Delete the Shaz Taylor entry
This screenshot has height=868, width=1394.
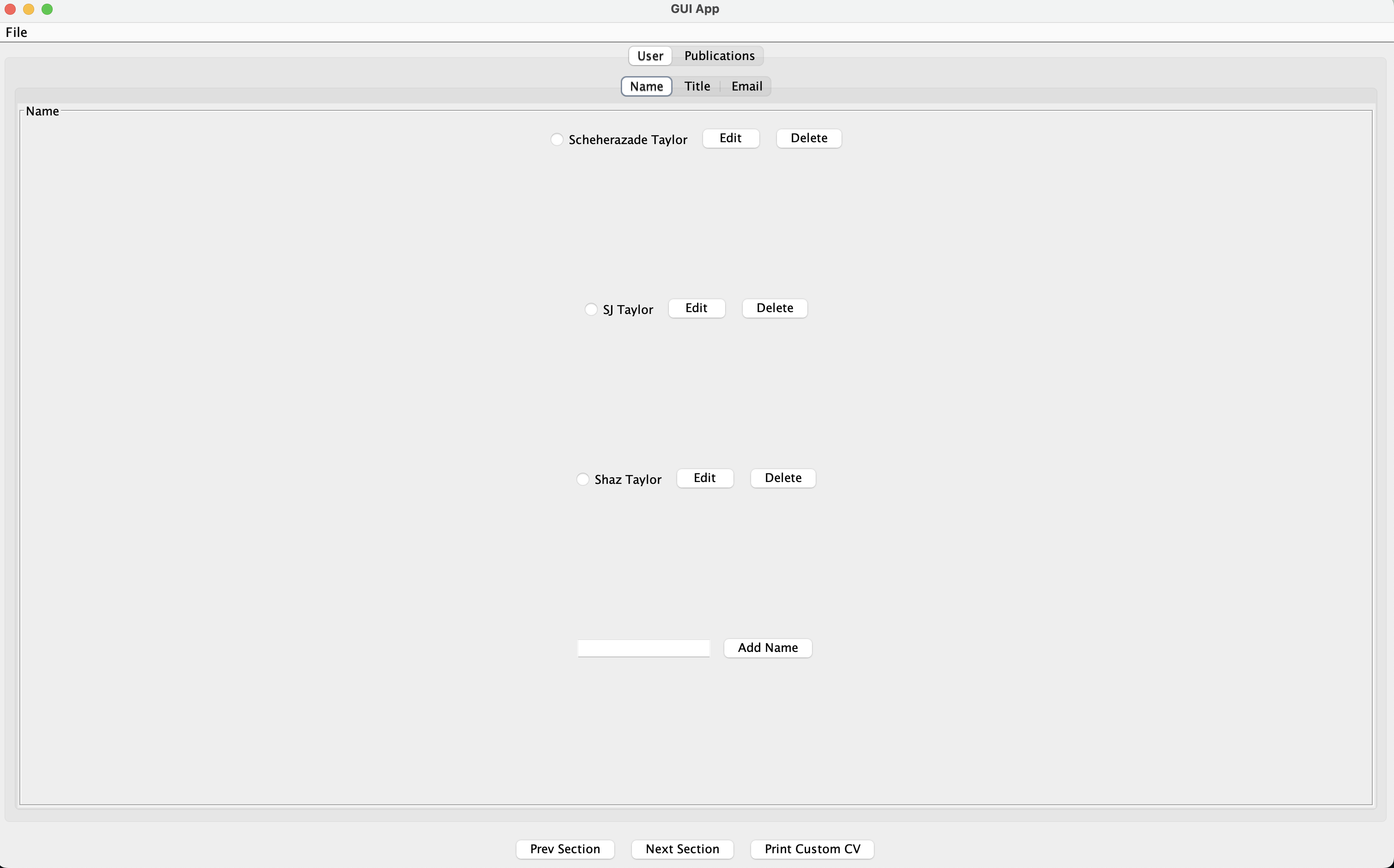pyautogui.click(x=783, y=477)
